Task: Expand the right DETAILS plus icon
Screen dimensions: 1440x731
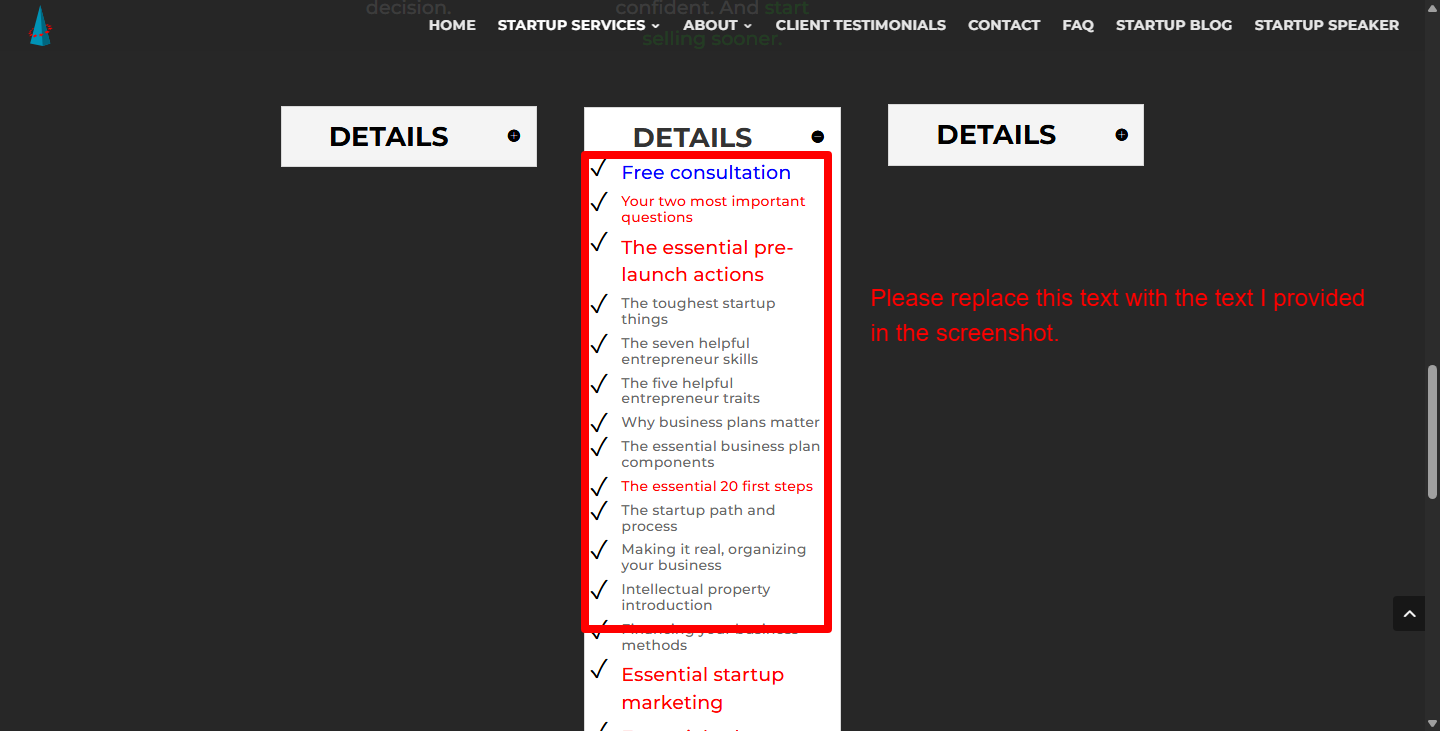Action: [x=1122, y=135]
